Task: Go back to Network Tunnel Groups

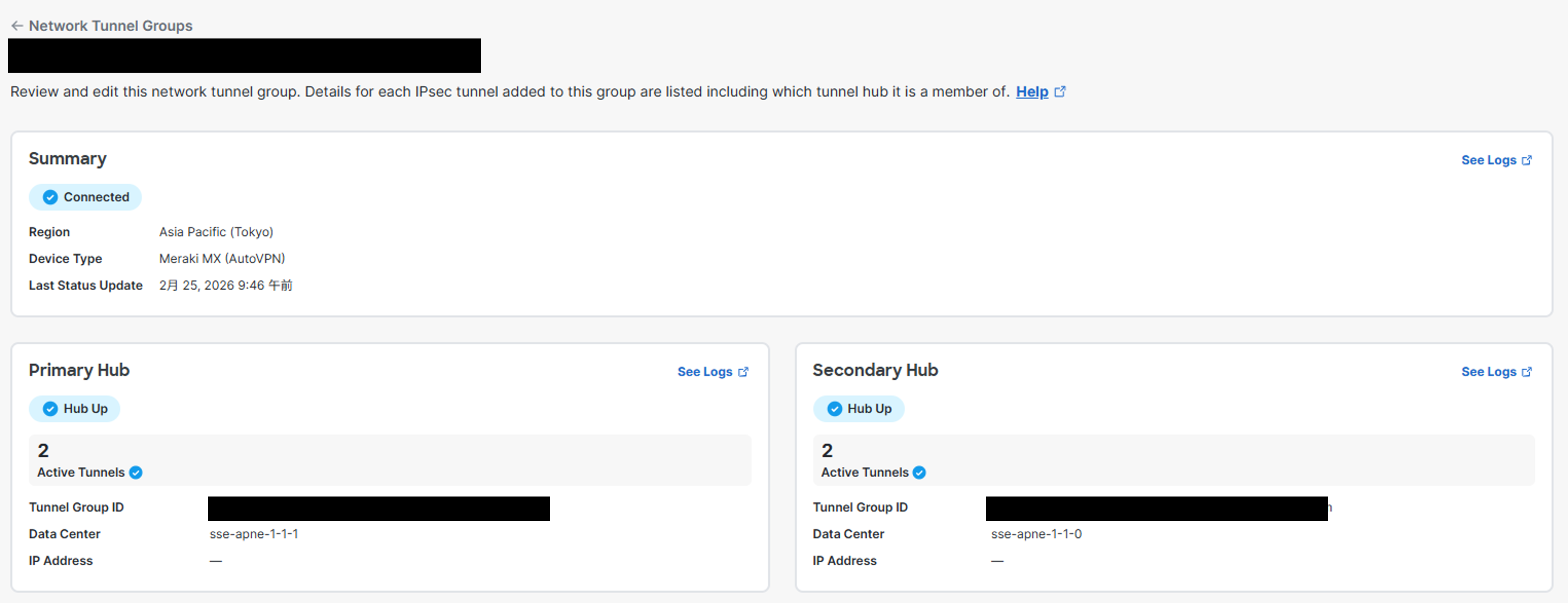Action: coord(110,26)
